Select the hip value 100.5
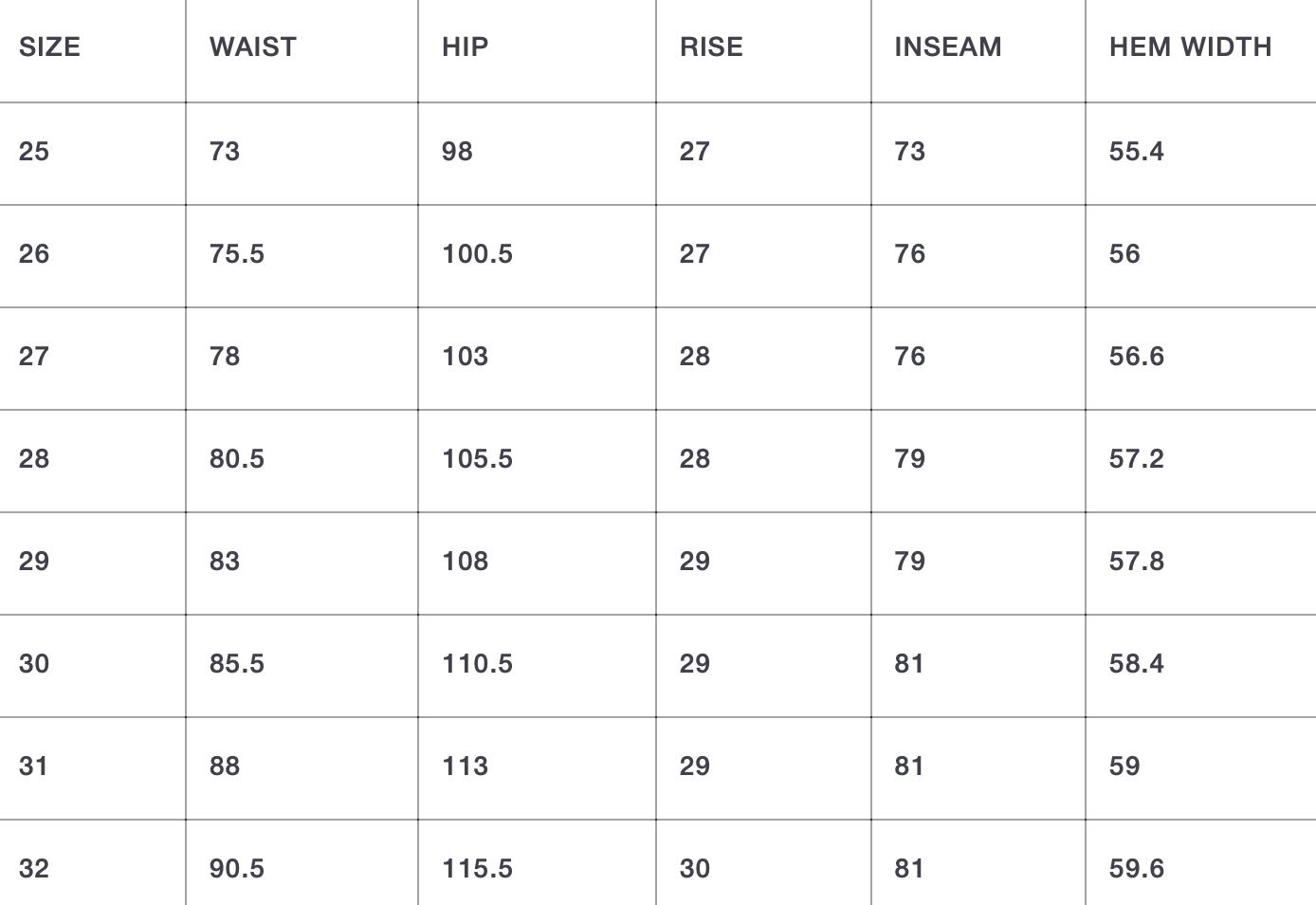 (x=477, y=254)
